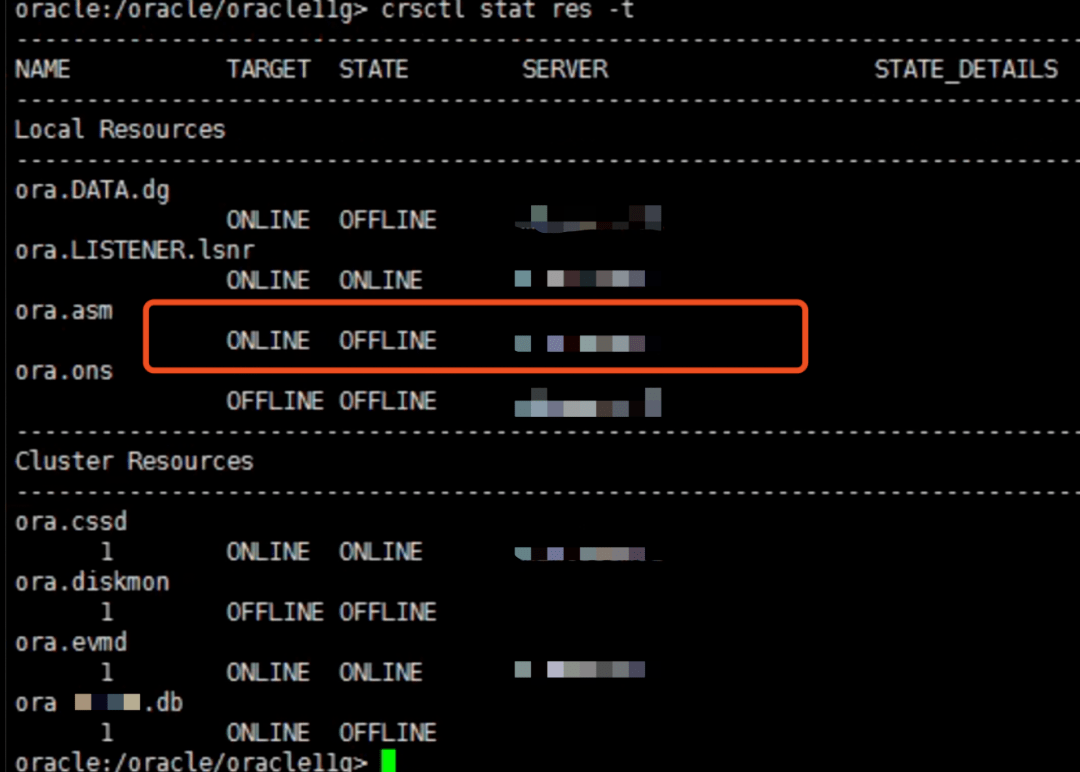Click the 'Local Resources' section heading
This screenshot has height=772, width=1080.
pos(120,129)
